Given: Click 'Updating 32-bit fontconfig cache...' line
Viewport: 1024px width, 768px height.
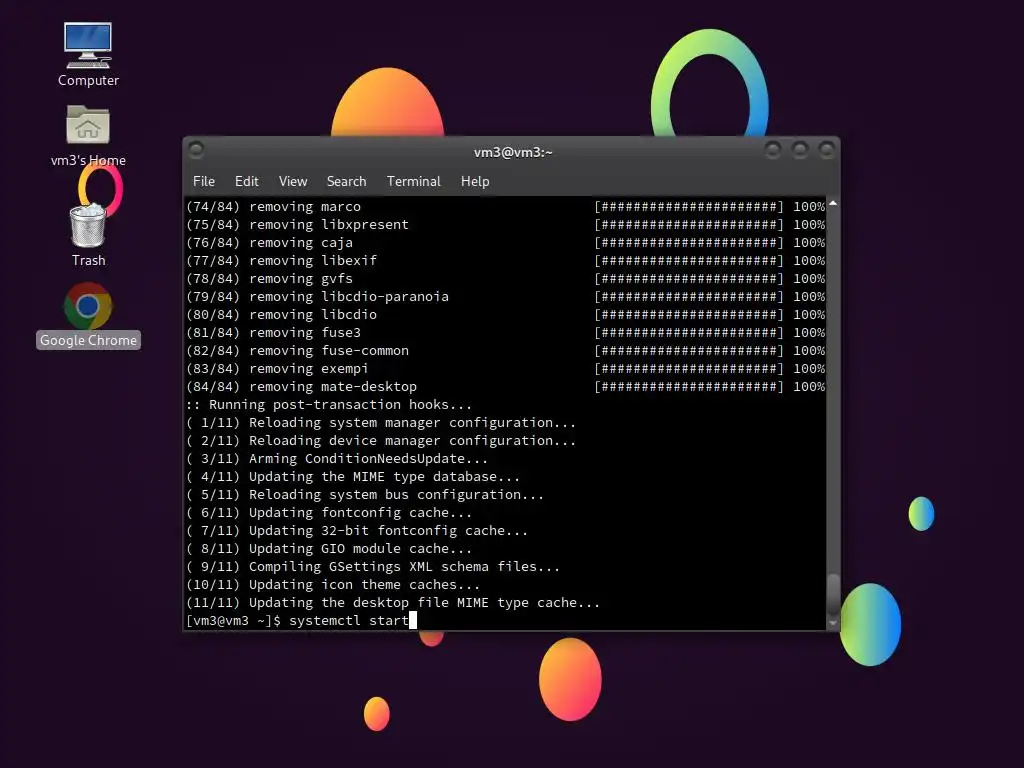Looking at the screenshot, I should tap(357, 531).
